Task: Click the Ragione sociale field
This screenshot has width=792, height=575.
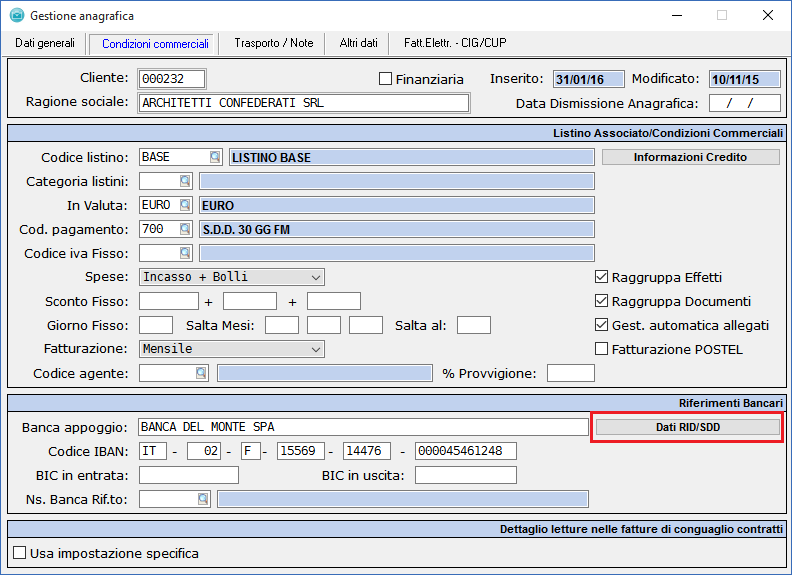Action: 304,103
